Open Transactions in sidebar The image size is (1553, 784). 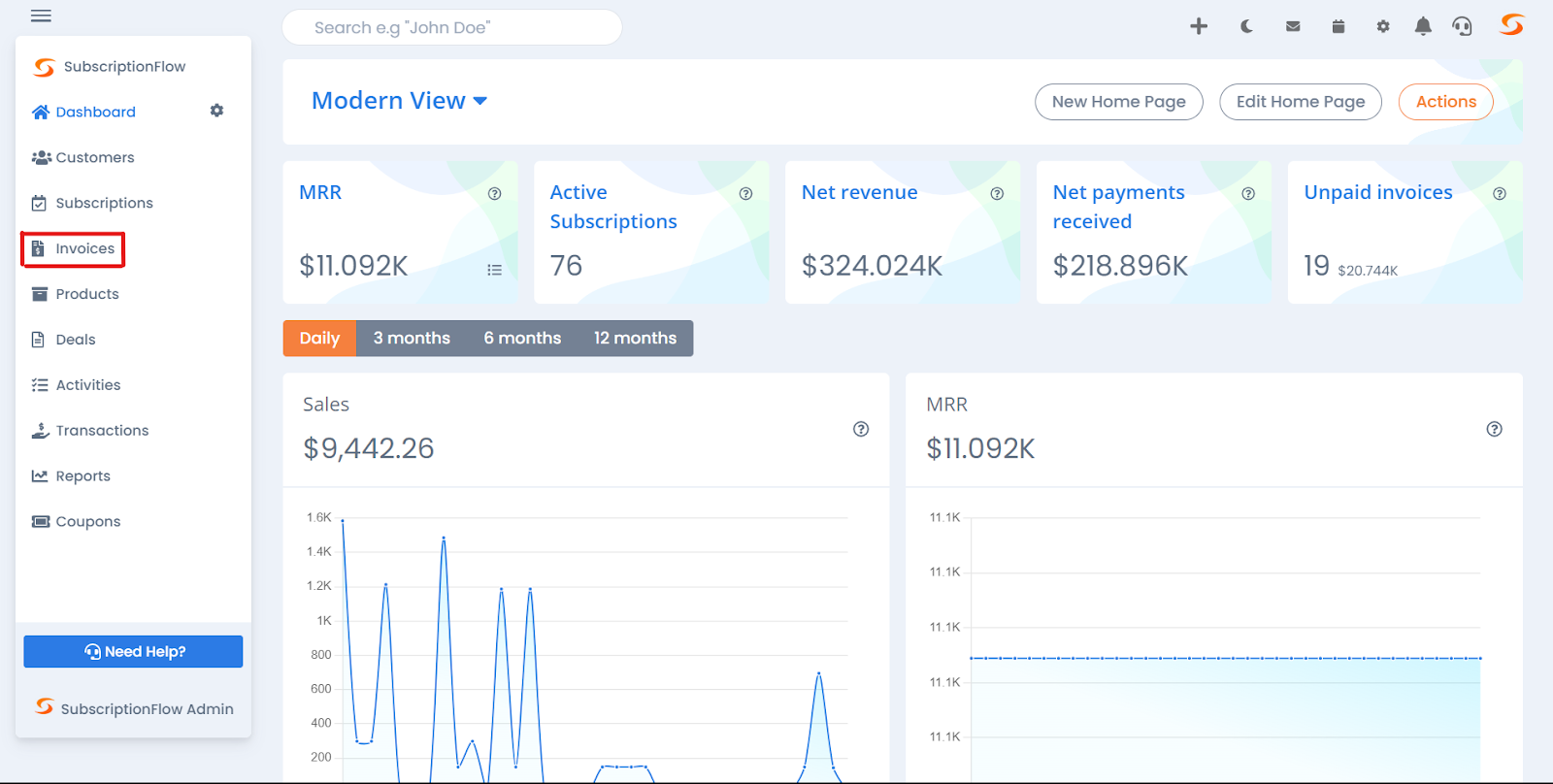(89, 431)
